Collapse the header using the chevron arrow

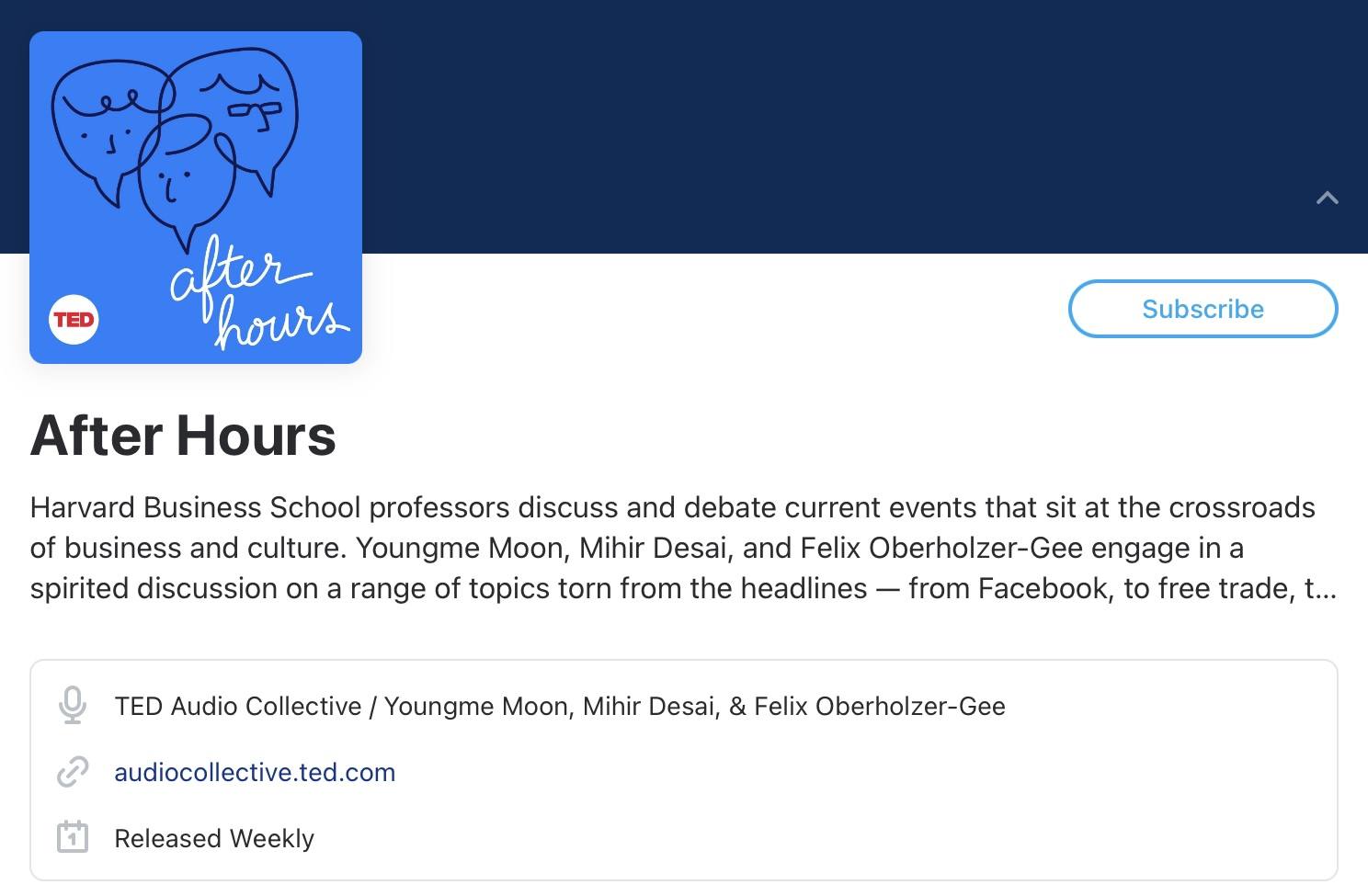tap(1327, 198)
